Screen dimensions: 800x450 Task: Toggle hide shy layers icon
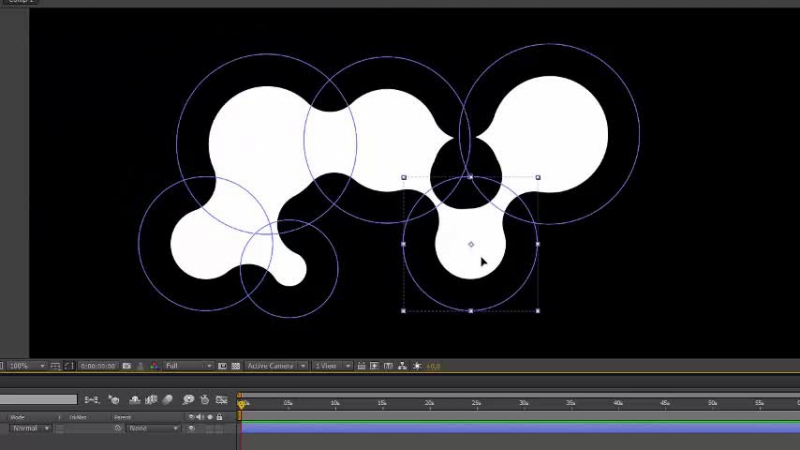coord(135,399)
